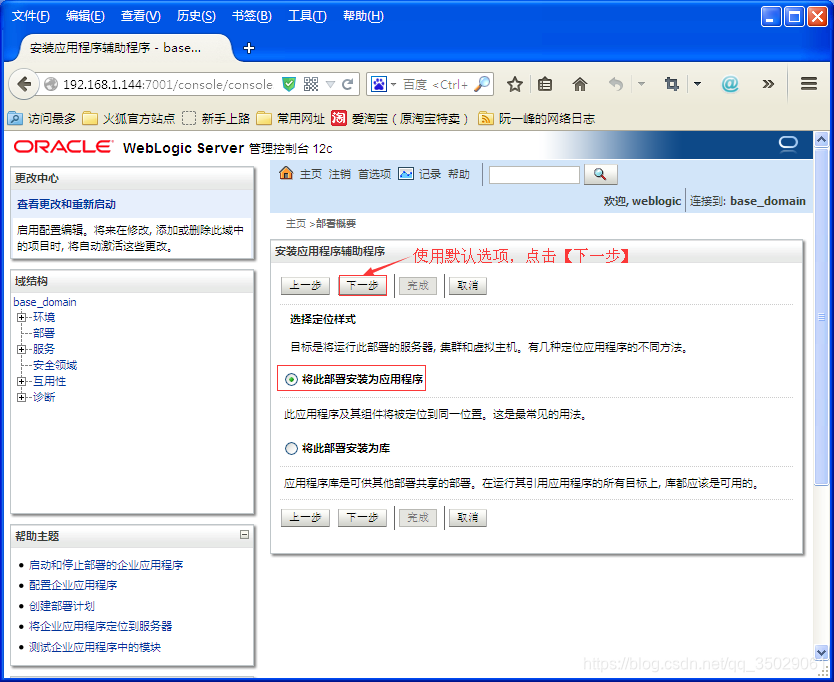The width and height of the screenshot is (834, 682).
Task: Open the 书签(B) menu
Action: [x=252, y=16]
